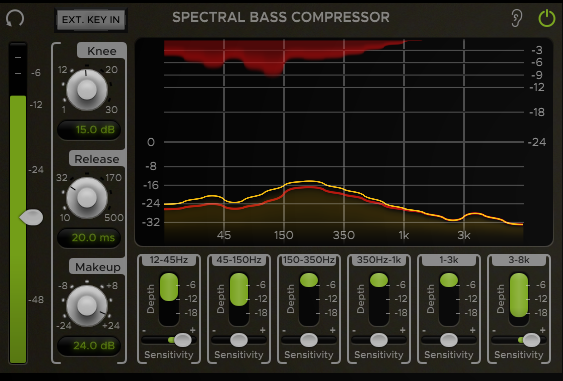Click the Release knob

tap(87, 197)
